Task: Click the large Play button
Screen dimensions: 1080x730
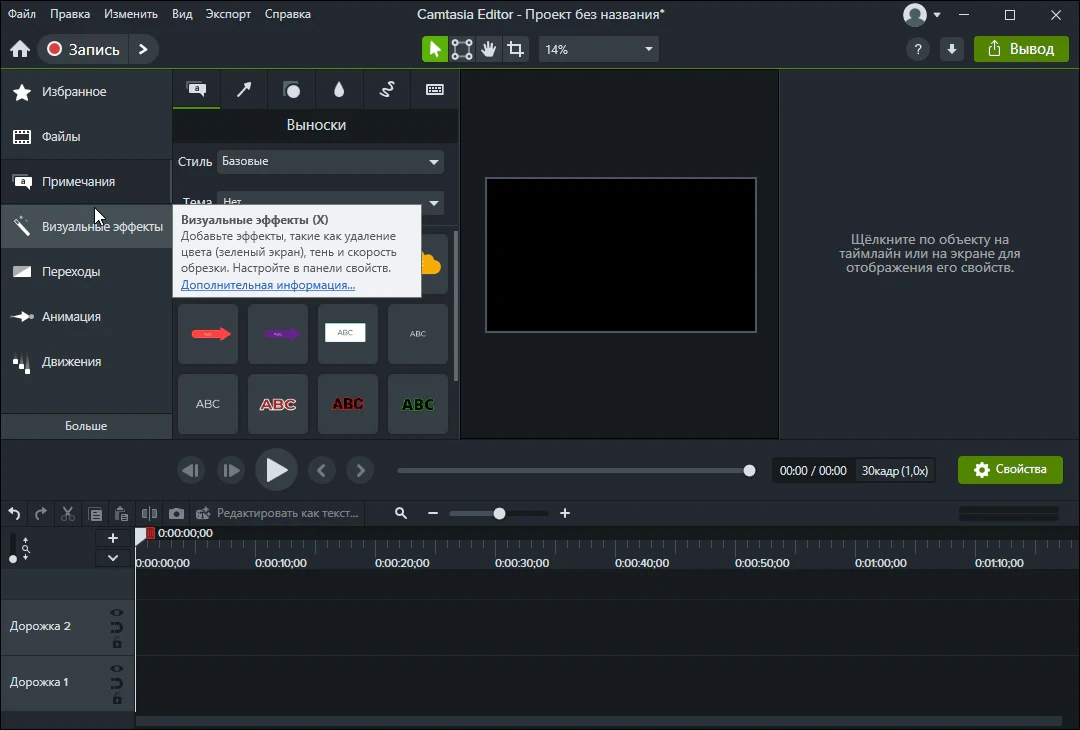Action: (276, 470)
